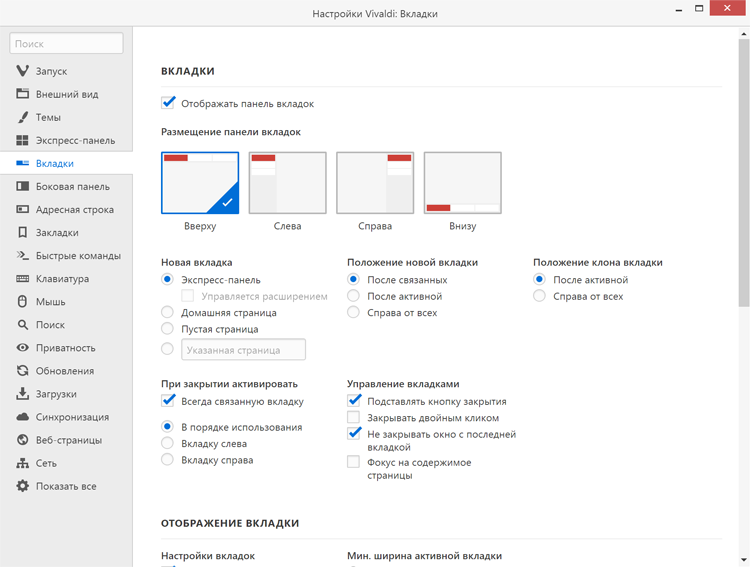Enable Закрывать двойным кликом checkbox

[353, 417]
